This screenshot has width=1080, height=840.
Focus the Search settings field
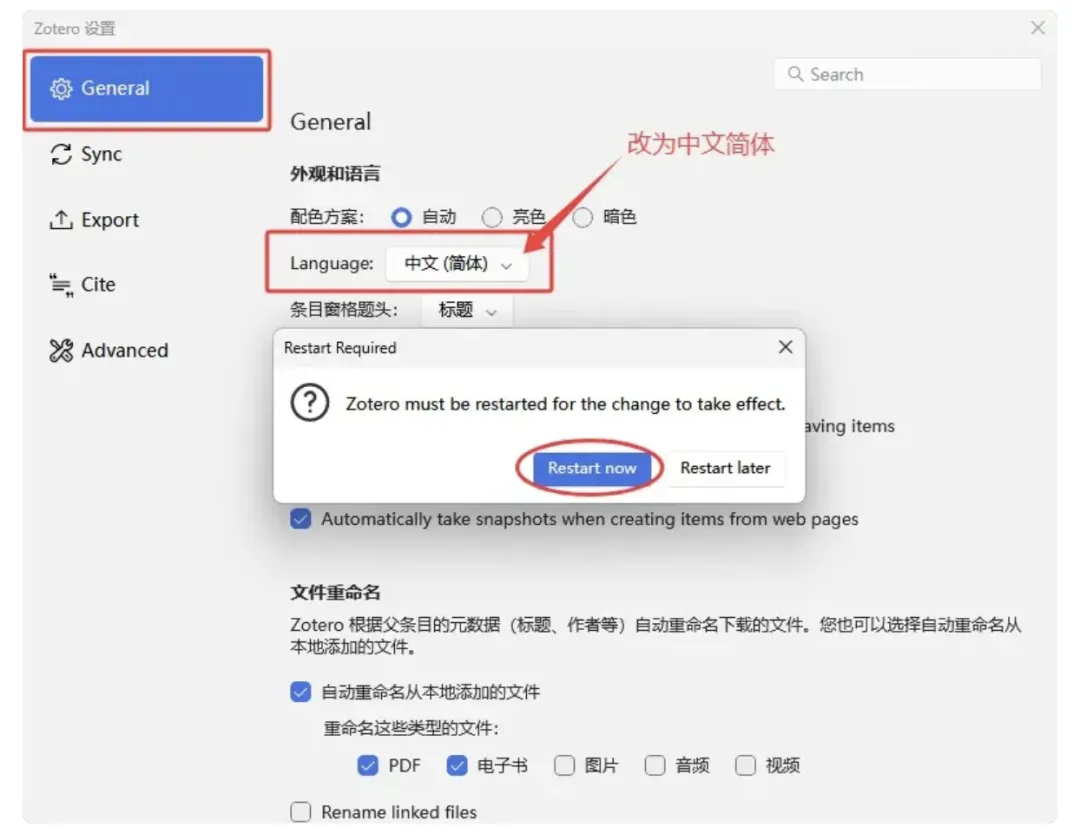click(907, 74)
